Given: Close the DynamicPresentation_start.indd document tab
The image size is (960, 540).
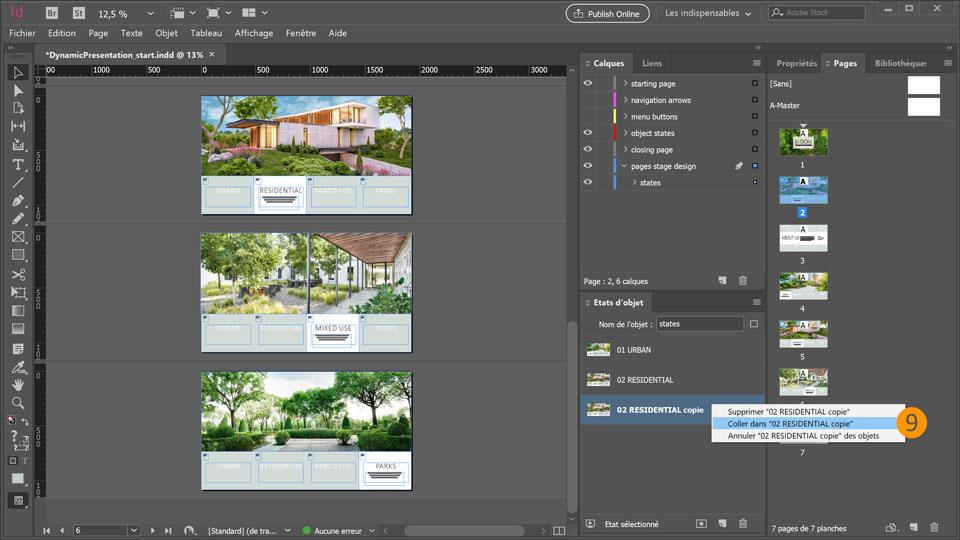Looking at the screenshot, I should pos(212,54).
